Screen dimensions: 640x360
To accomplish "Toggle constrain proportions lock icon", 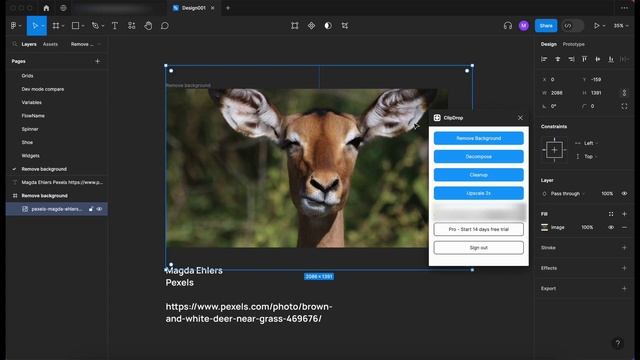I will pyautogui.click(x=624, y=93).
